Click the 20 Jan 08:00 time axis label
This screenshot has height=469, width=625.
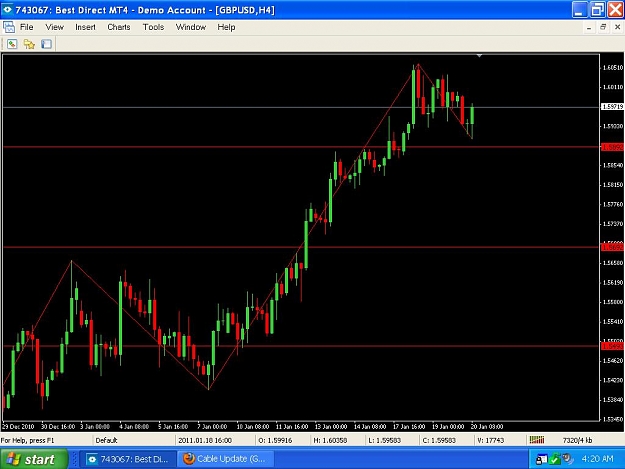click(487, 426)
